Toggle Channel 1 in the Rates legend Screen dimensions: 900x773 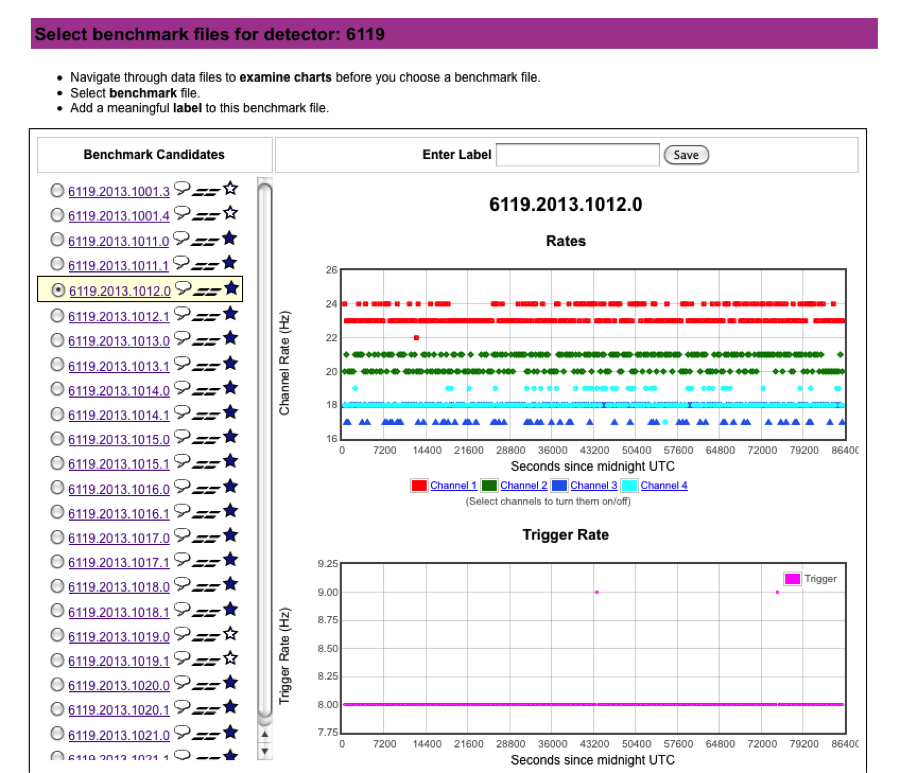click(454, 486)
